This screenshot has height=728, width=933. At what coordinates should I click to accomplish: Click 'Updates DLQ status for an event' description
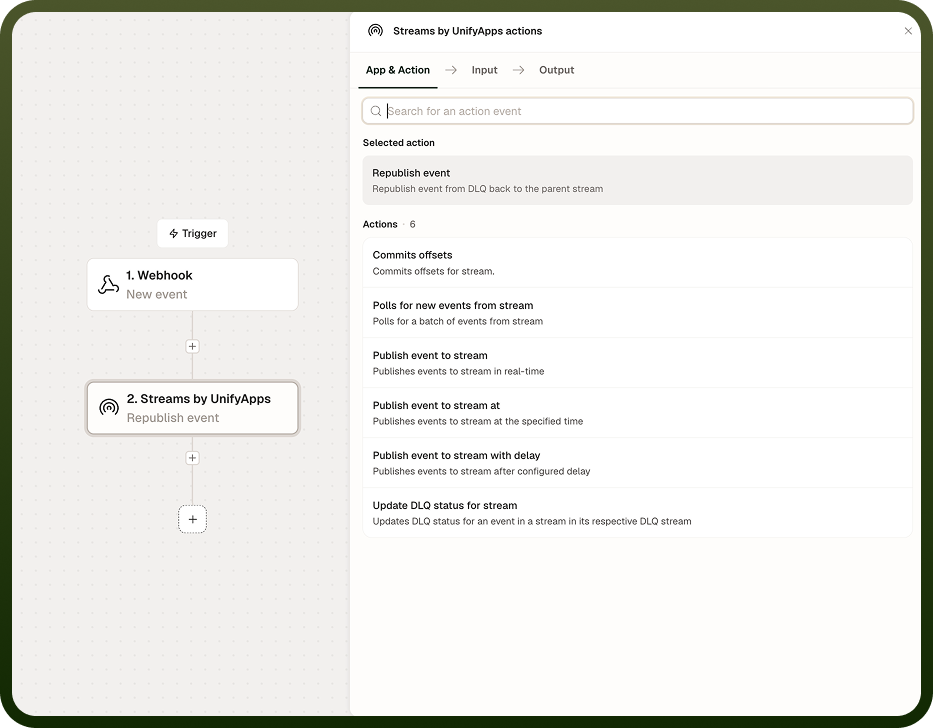(x=532, y=521)
